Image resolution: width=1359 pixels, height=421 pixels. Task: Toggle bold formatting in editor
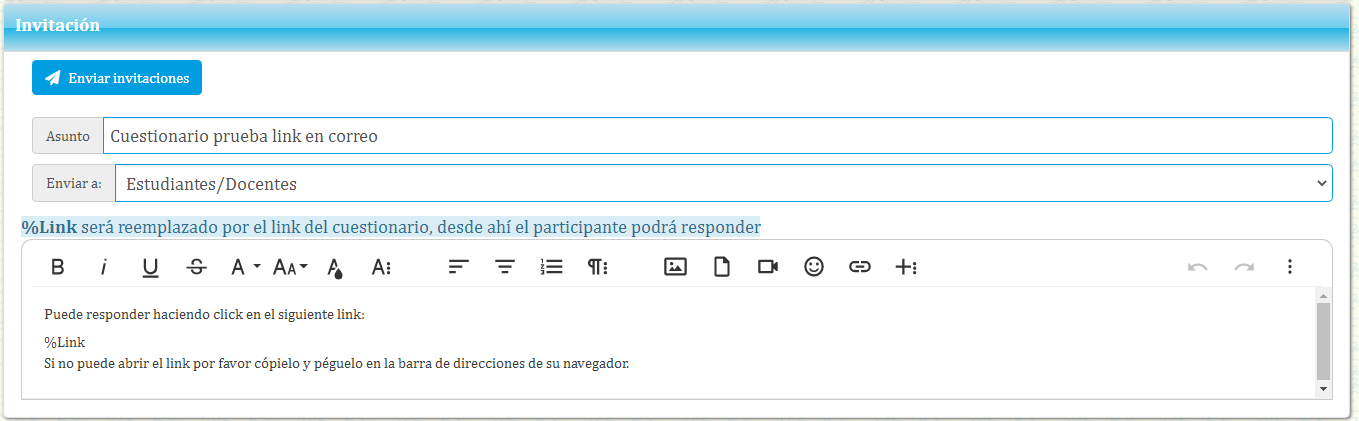(x=58, y=267)
